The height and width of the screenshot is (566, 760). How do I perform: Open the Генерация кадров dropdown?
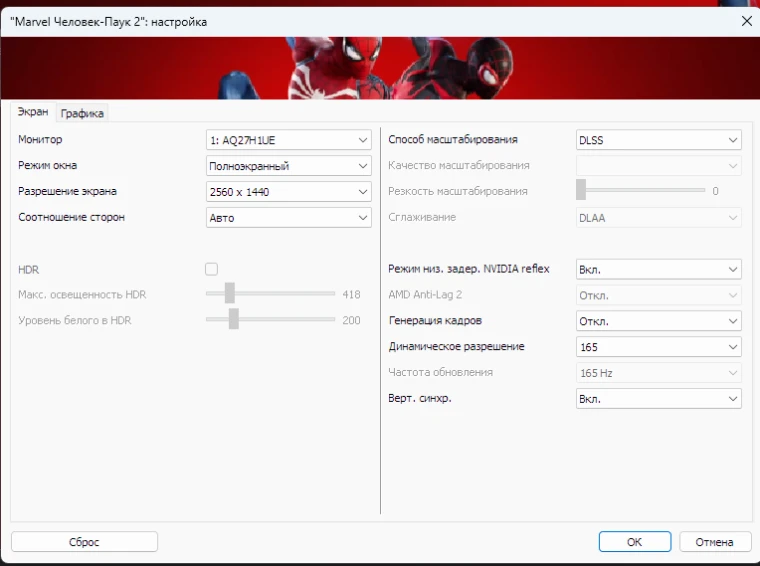click(659, 321)
